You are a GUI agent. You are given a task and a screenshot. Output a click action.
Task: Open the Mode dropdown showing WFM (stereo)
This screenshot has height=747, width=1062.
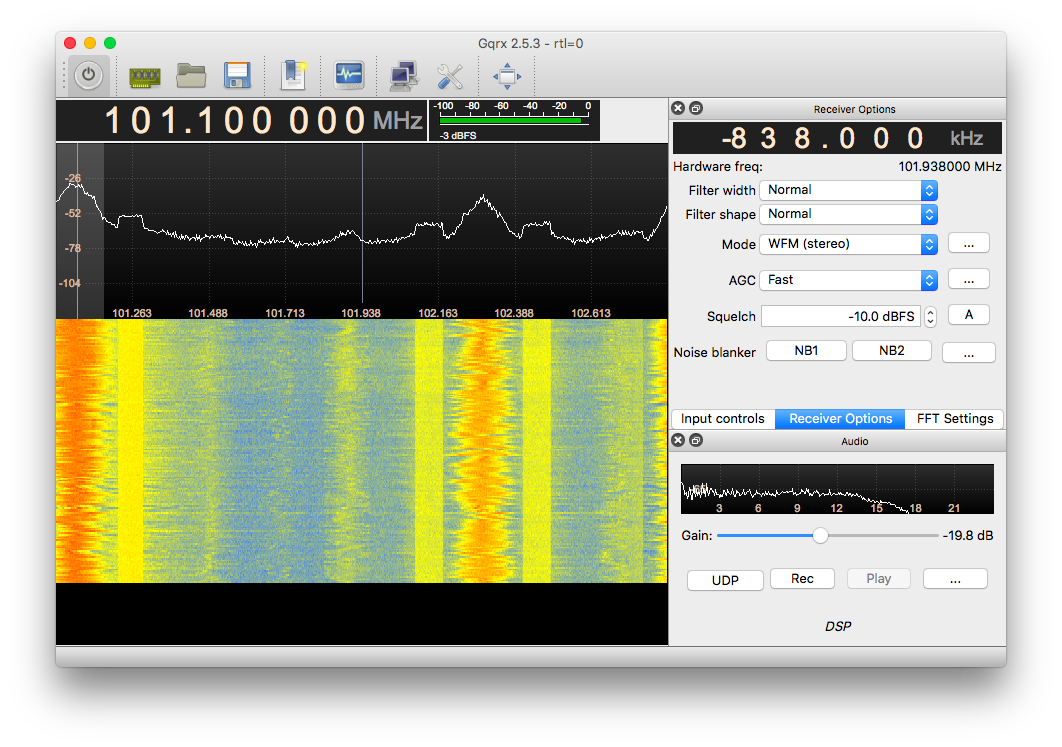pos(848,244)
